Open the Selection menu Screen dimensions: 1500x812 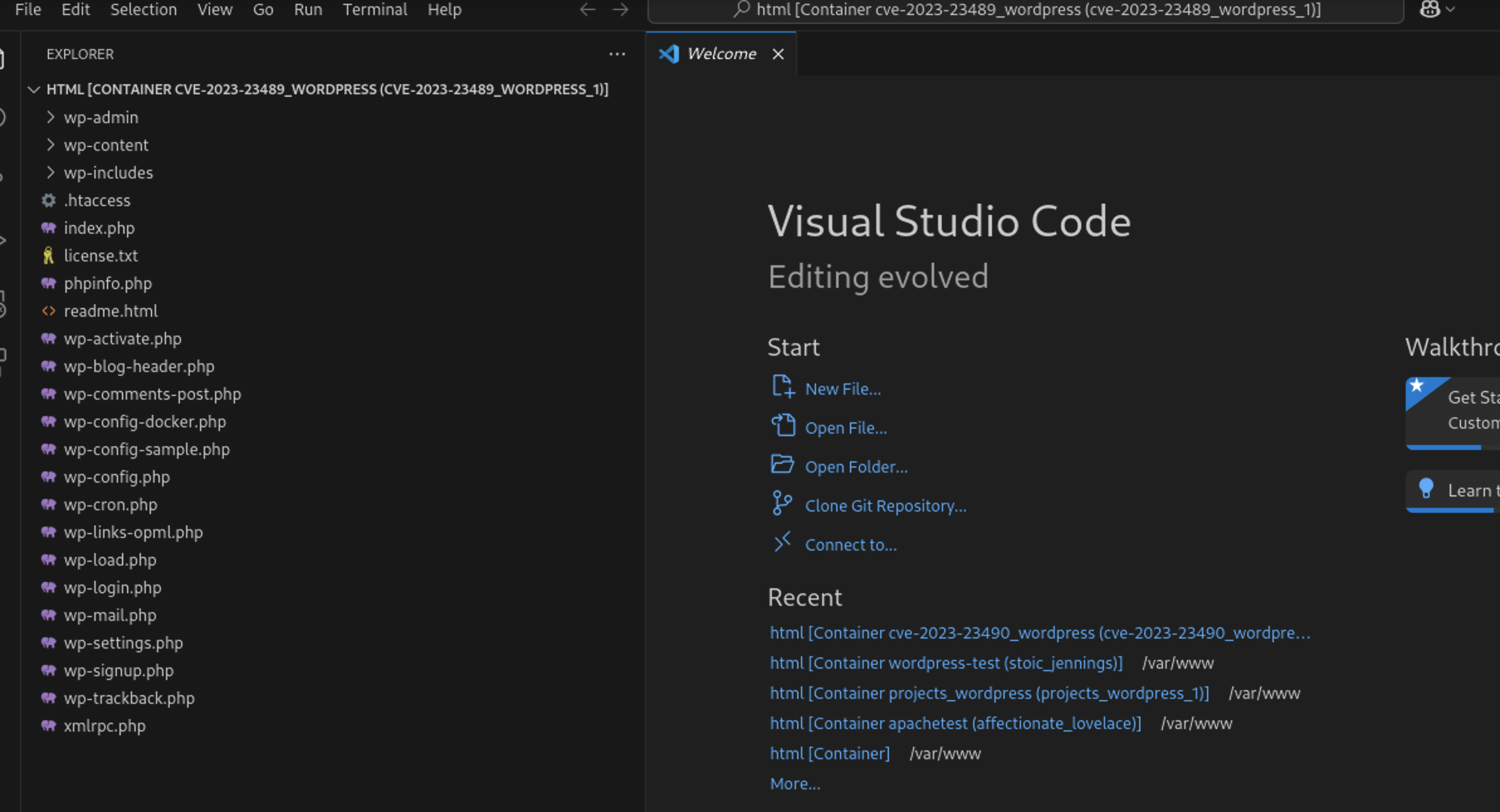click(x=143, y=10)
